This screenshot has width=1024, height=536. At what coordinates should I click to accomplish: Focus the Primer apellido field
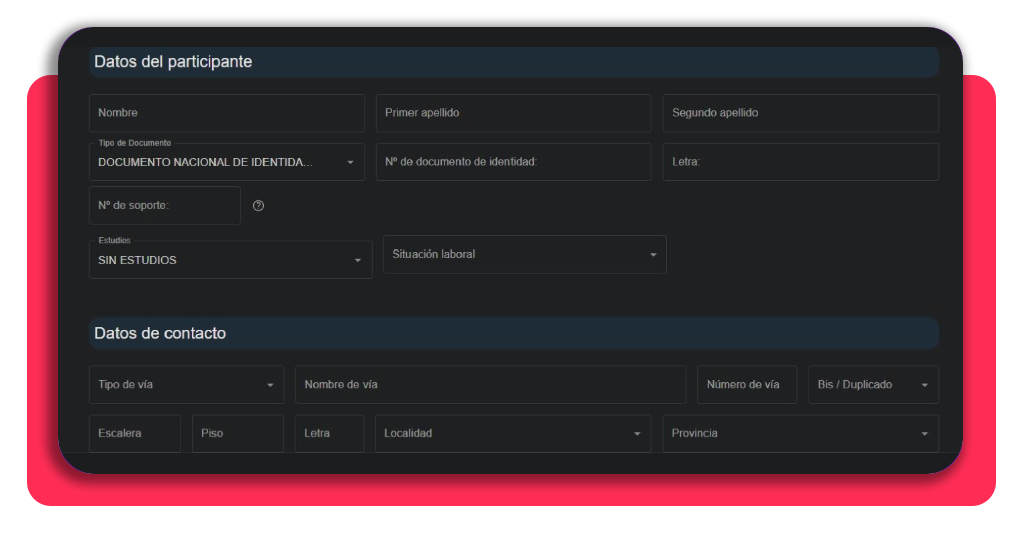click(x=513, y=113)
